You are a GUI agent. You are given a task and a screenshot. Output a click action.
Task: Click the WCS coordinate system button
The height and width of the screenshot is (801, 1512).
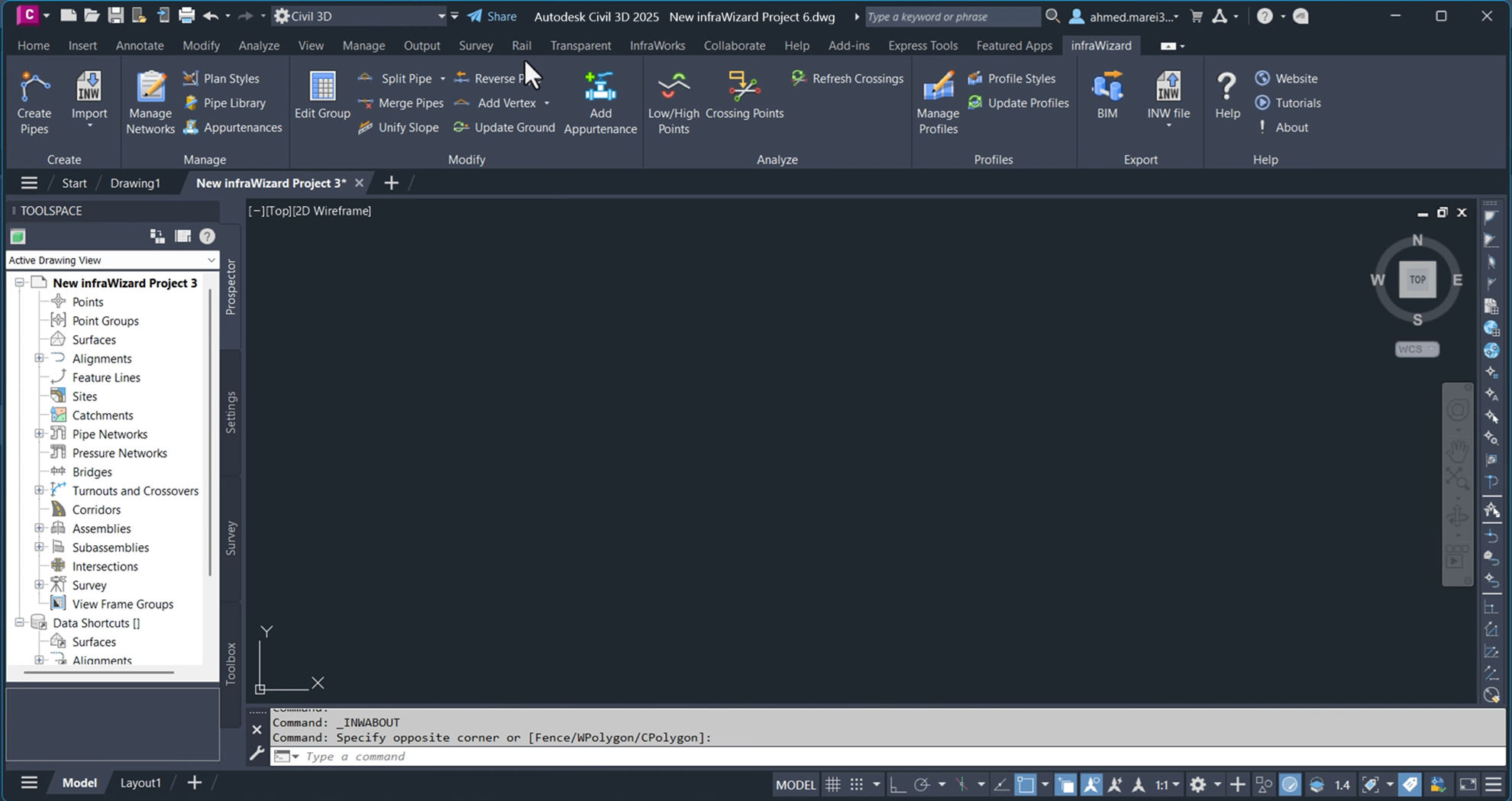[x=1417, y=349]
